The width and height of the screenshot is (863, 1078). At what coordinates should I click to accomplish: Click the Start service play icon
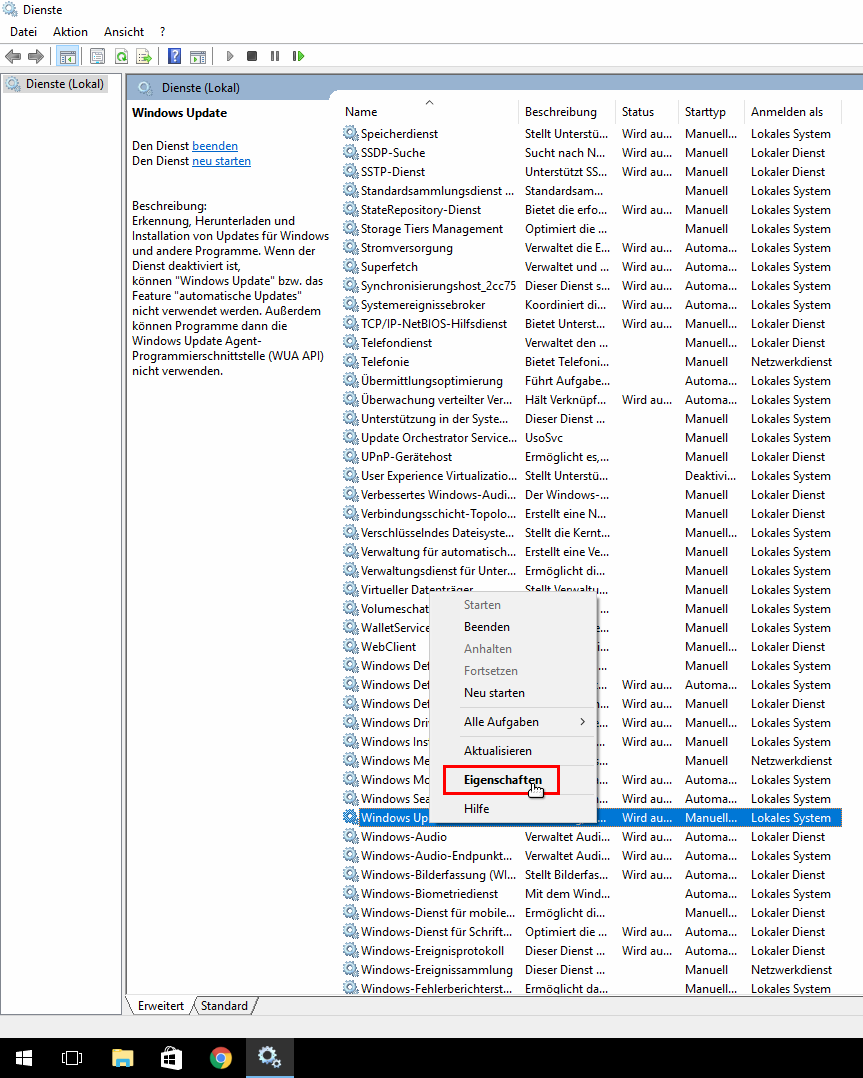click(x=230, y=56)
